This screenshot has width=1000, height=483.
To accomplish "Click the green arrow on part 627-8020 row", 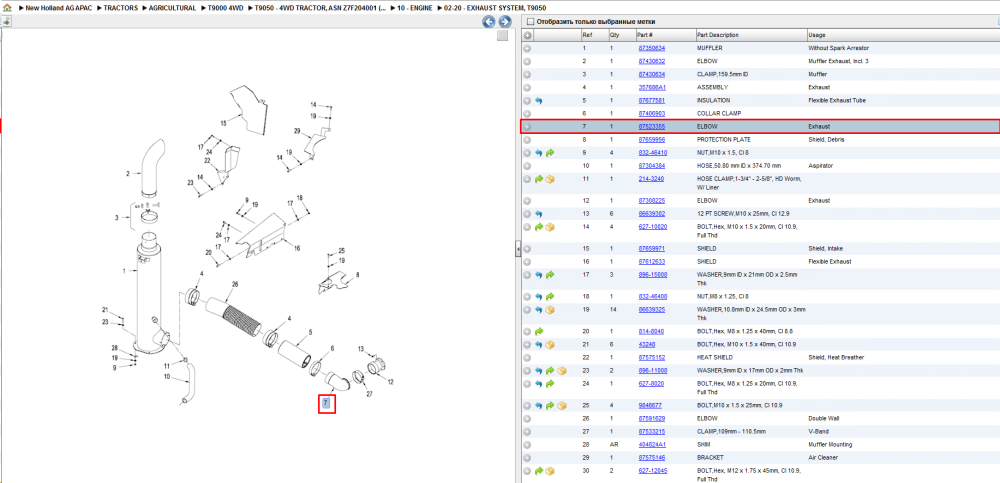I will click(550, 384).
